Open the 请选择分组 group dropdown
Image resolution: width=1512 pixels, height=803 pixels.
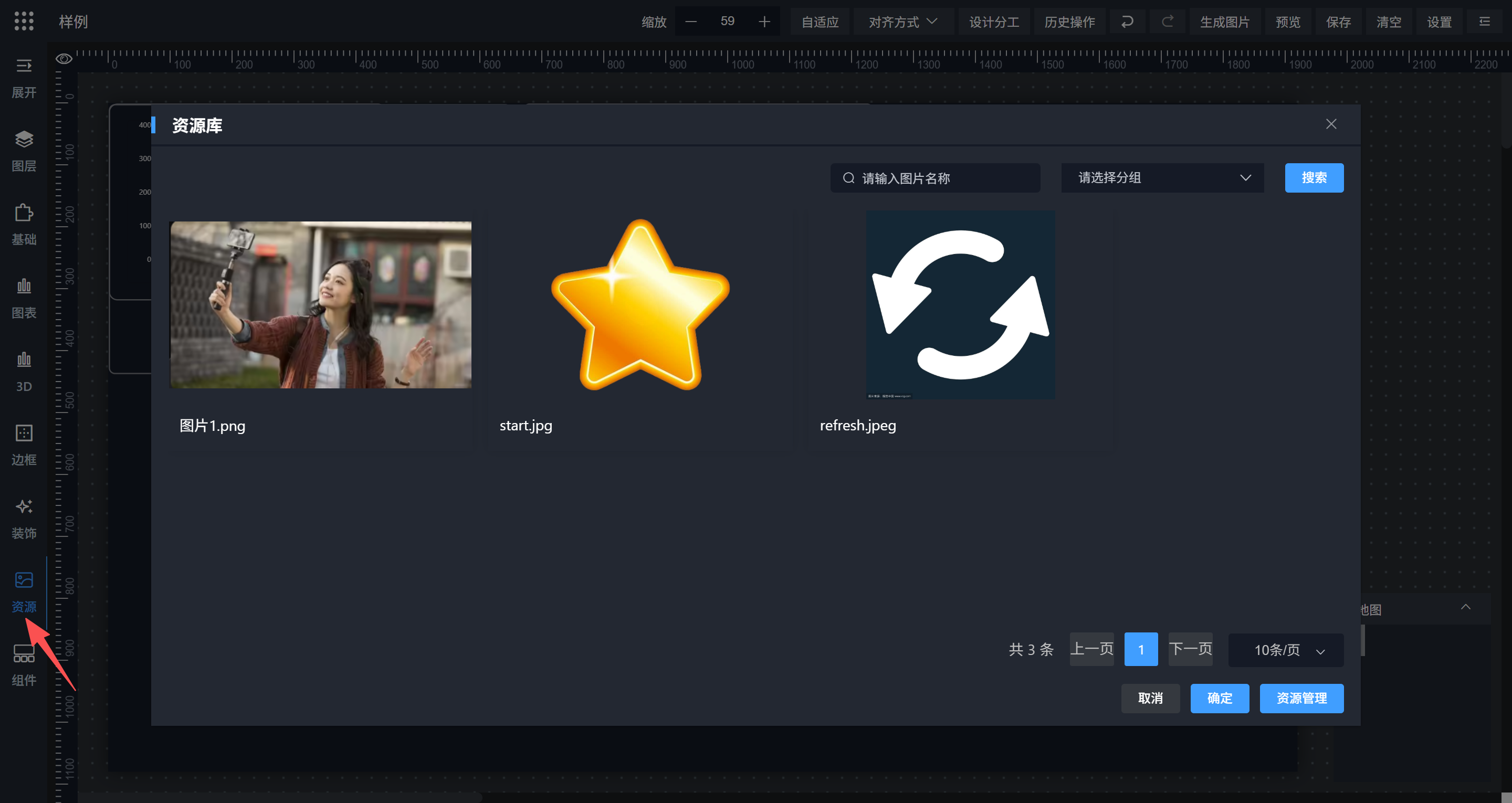click(x=1162, y=178)
